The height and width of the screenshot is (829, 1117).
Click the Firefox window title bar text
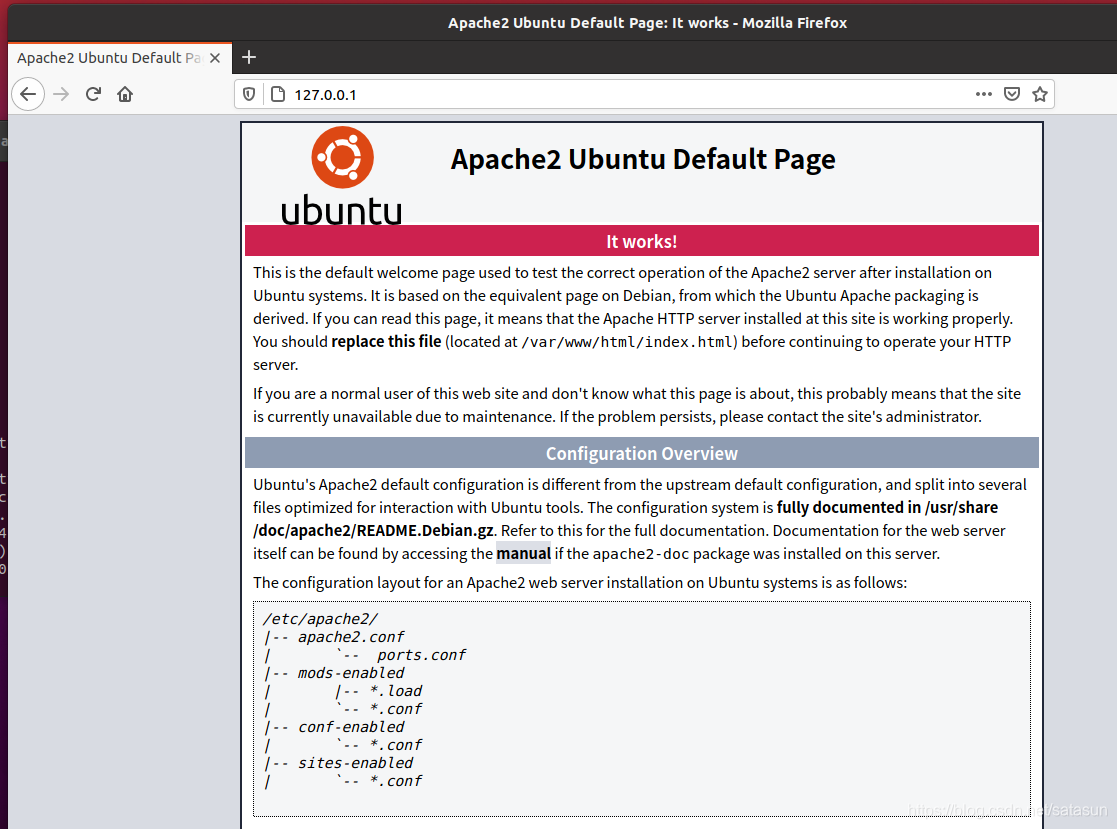(648, 23)
